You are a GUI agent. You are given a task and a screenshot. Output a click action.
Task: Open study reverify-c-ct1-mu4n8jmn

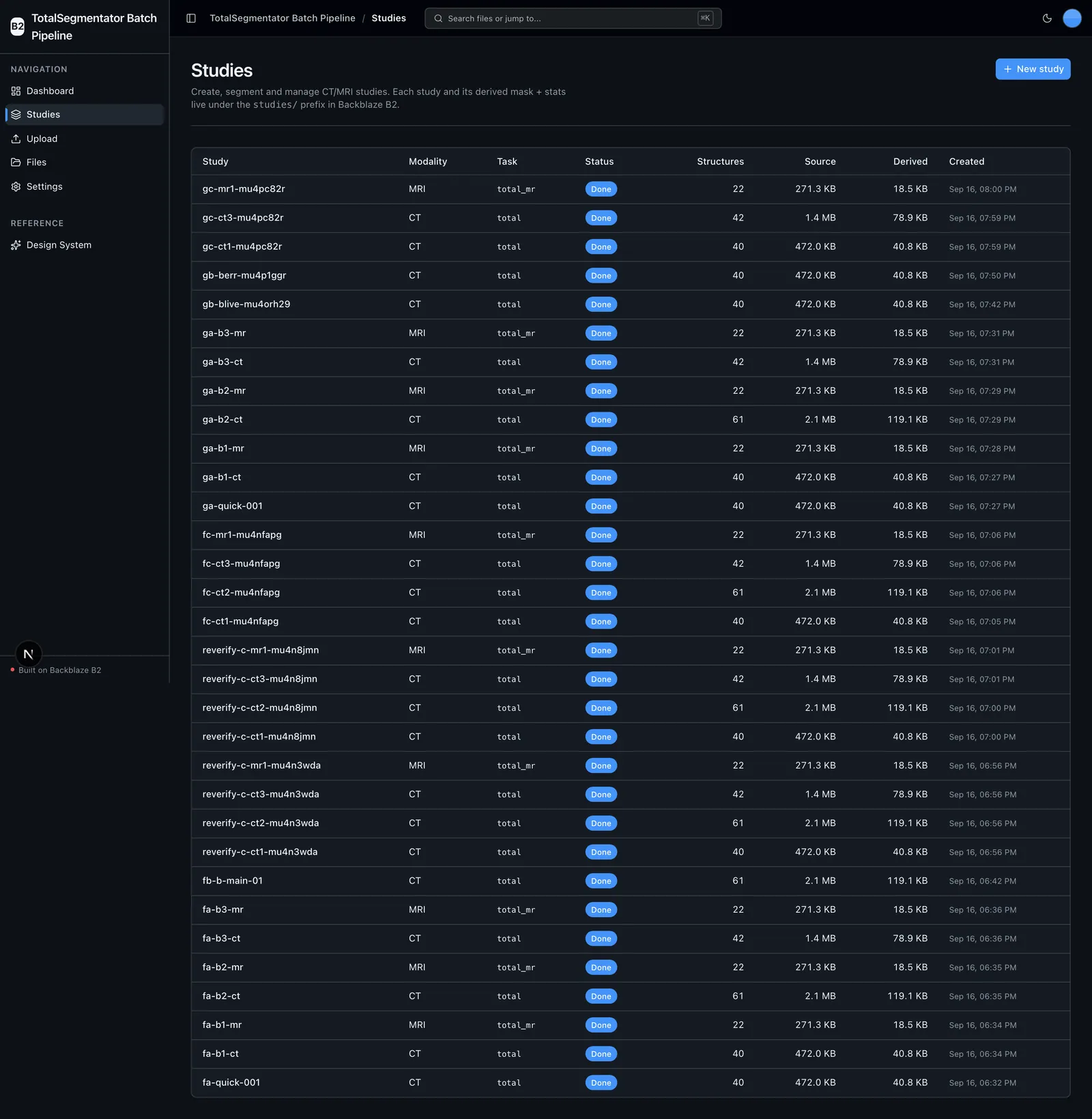tap(259, 737)
